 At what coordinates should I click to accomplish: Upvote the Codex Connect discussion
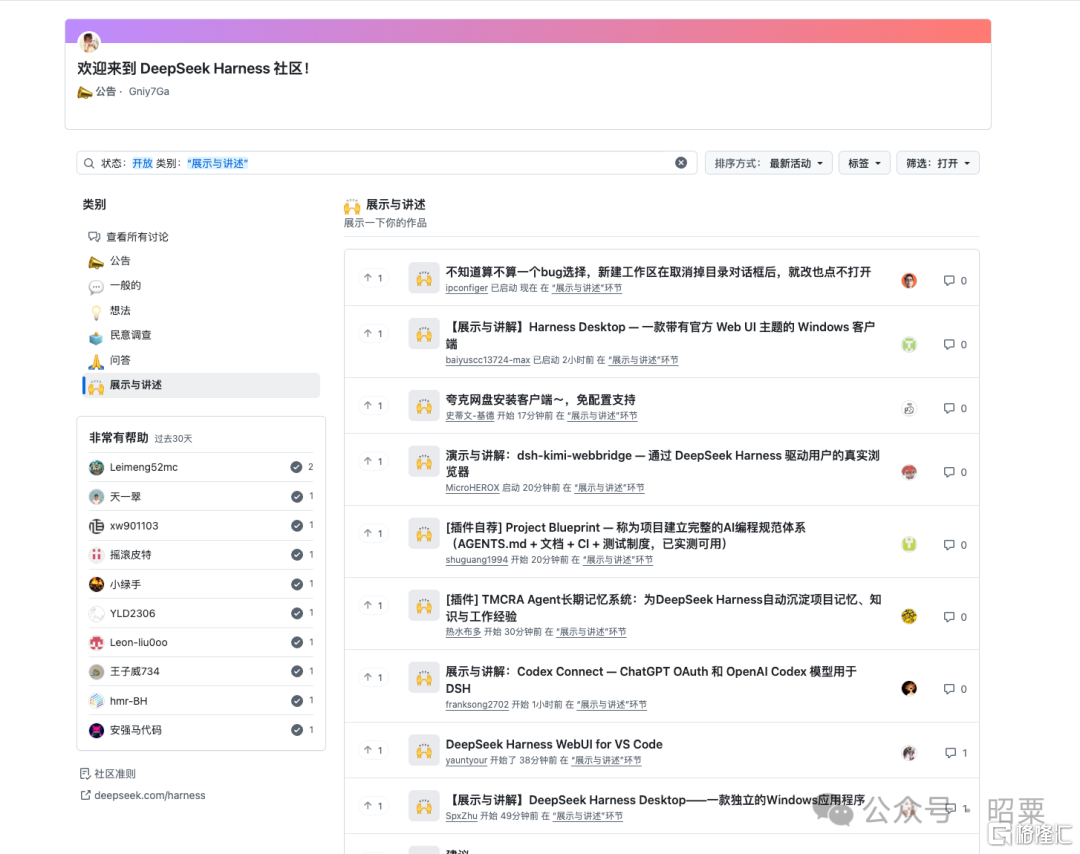coord(374,678)
